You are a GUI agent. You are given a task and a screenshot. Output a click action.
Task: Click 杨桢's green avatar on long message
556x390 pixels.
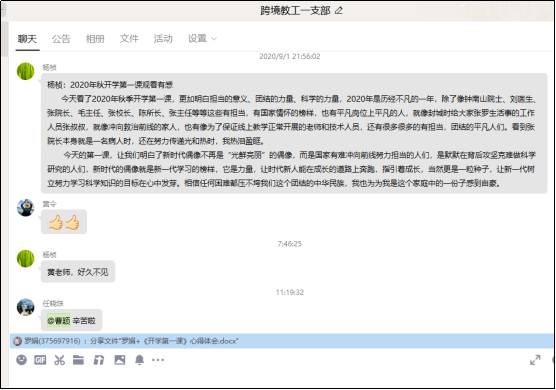pyautogui.click(x=26, y=71)
